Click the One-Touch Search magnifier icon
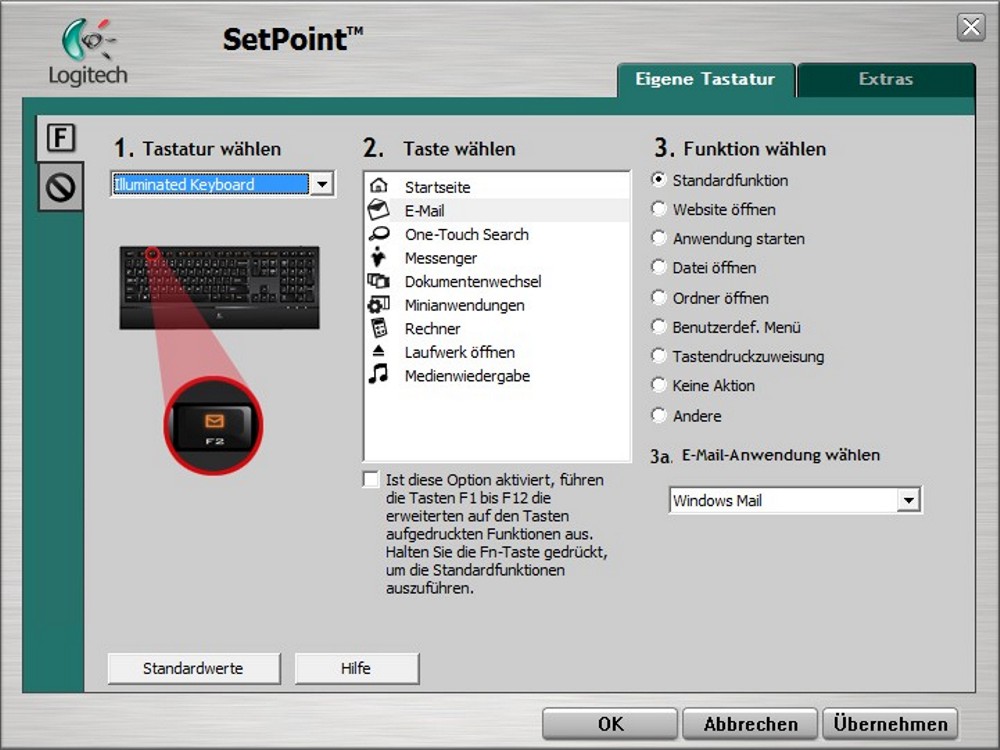The height and width of the screenshot is (750, 1000). pyautogui.click(x=379, y=233)
